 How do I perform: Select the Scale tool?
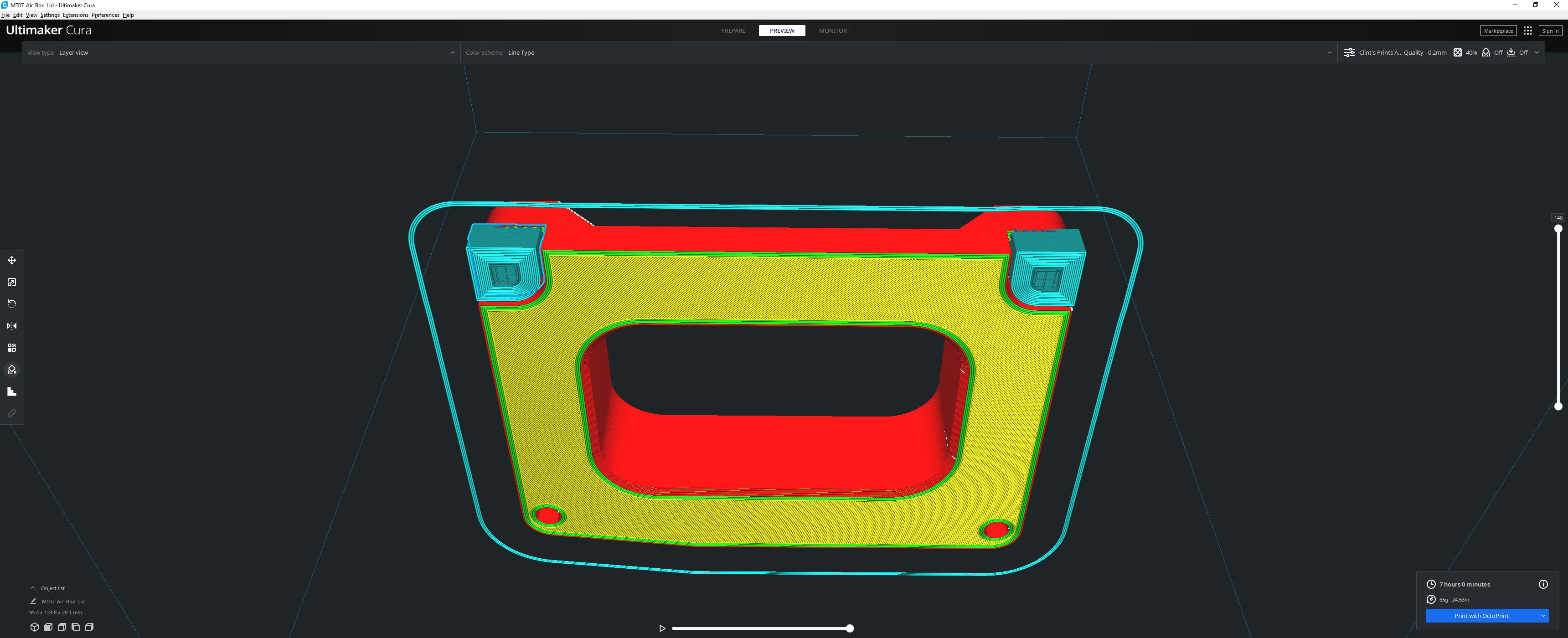11,282
